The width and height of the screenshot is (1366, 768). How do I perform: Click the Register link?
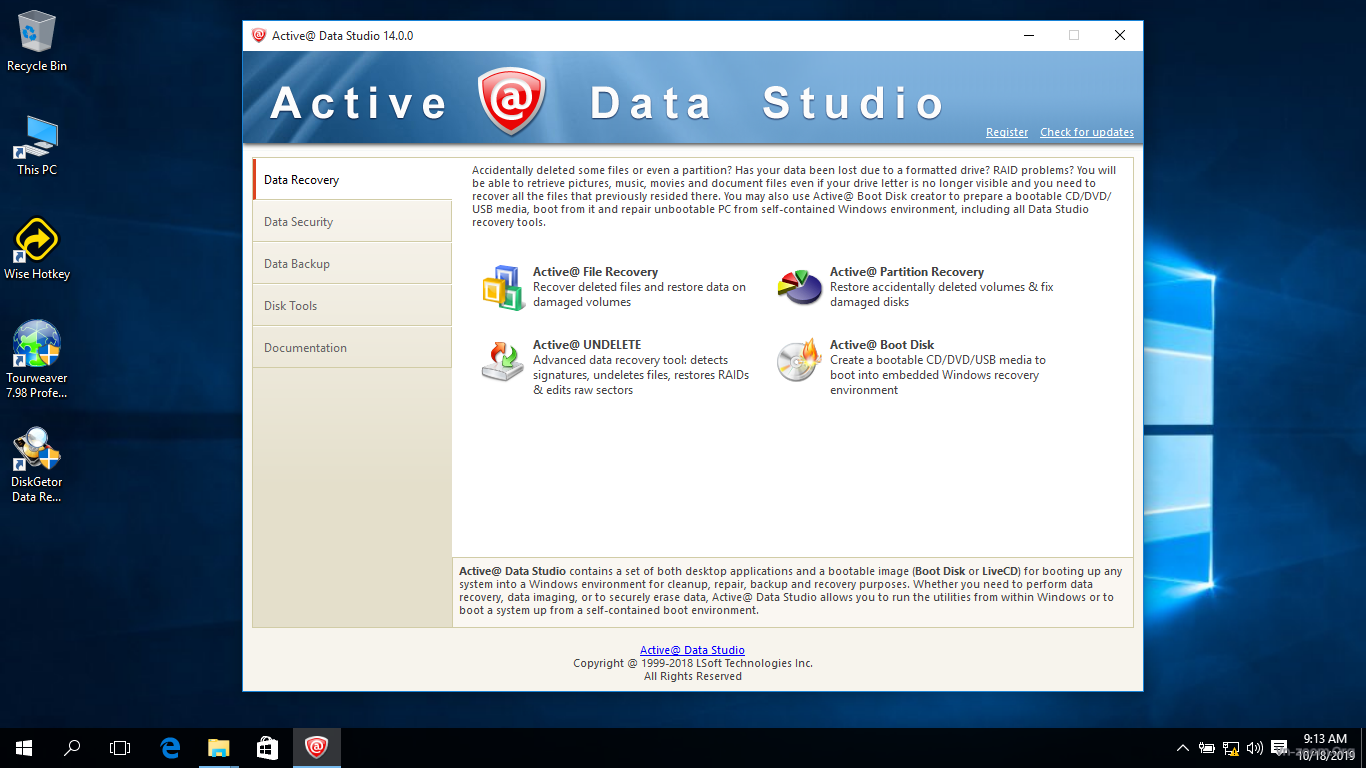point(1006,132)
